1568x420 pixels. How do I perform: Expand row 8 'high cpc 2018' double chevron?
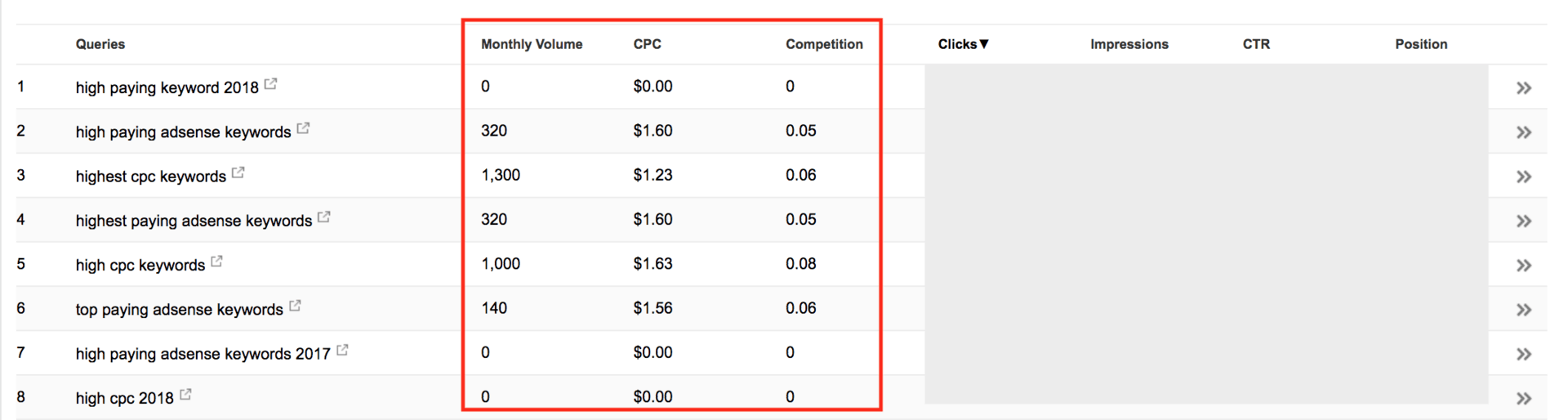pyautogui.click(x=1524, y=399)
